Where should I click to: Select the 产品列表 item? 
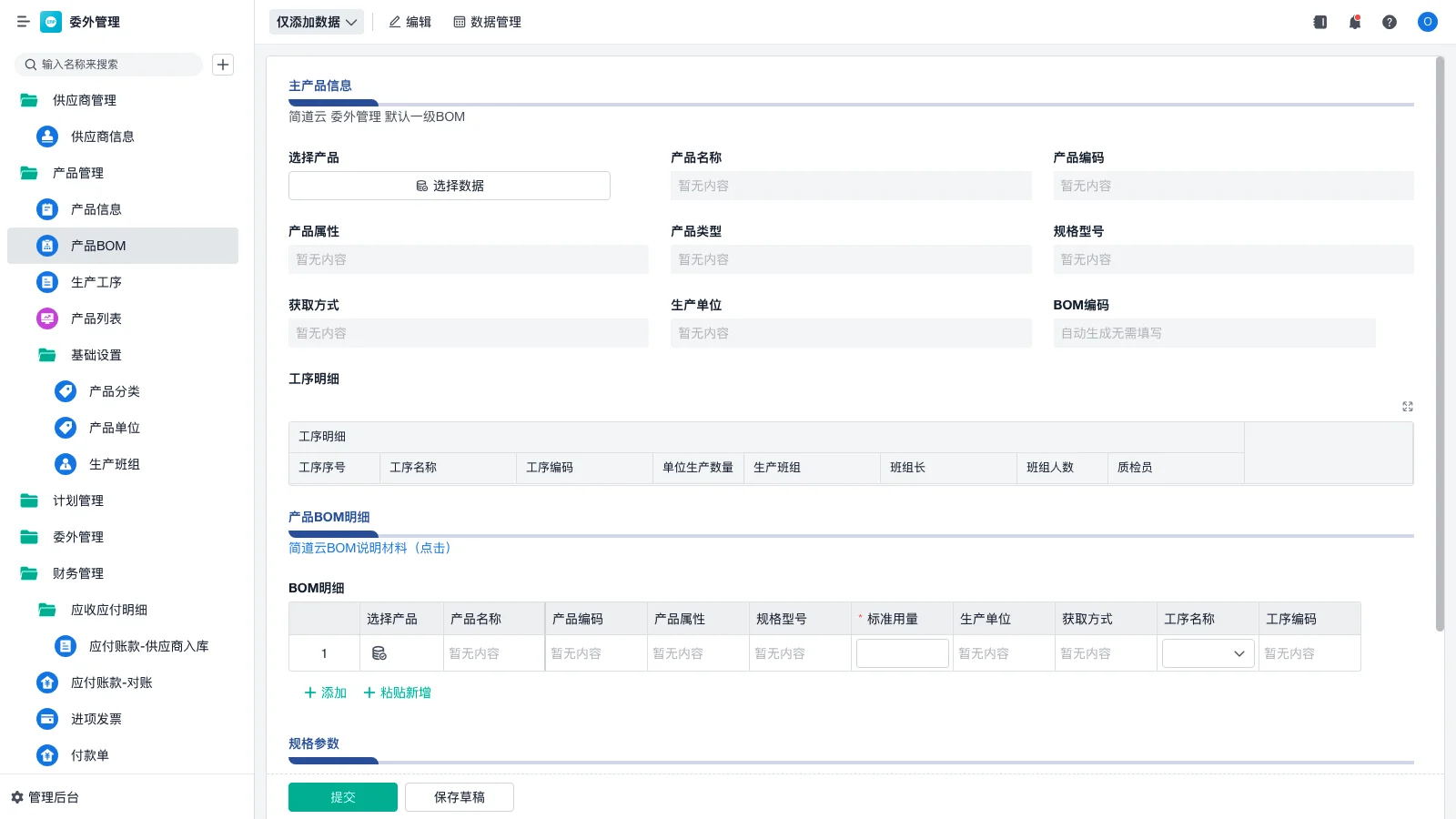(x=97, y=318)
